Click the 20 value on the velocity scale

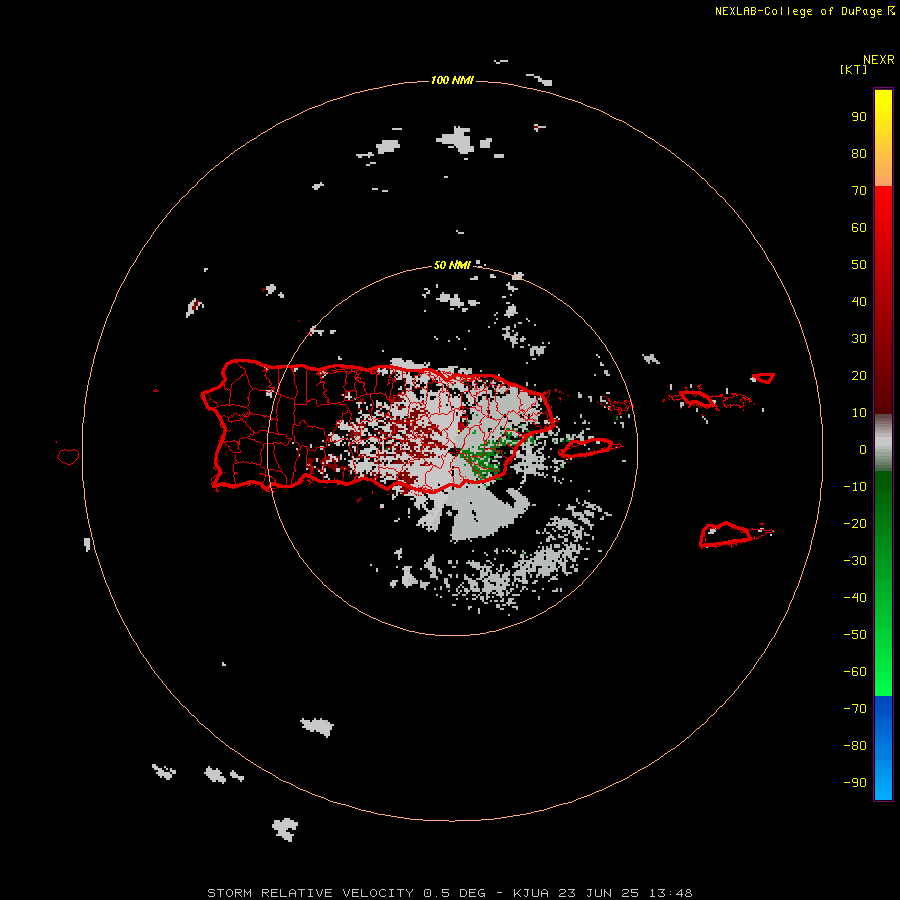(859, 376)
